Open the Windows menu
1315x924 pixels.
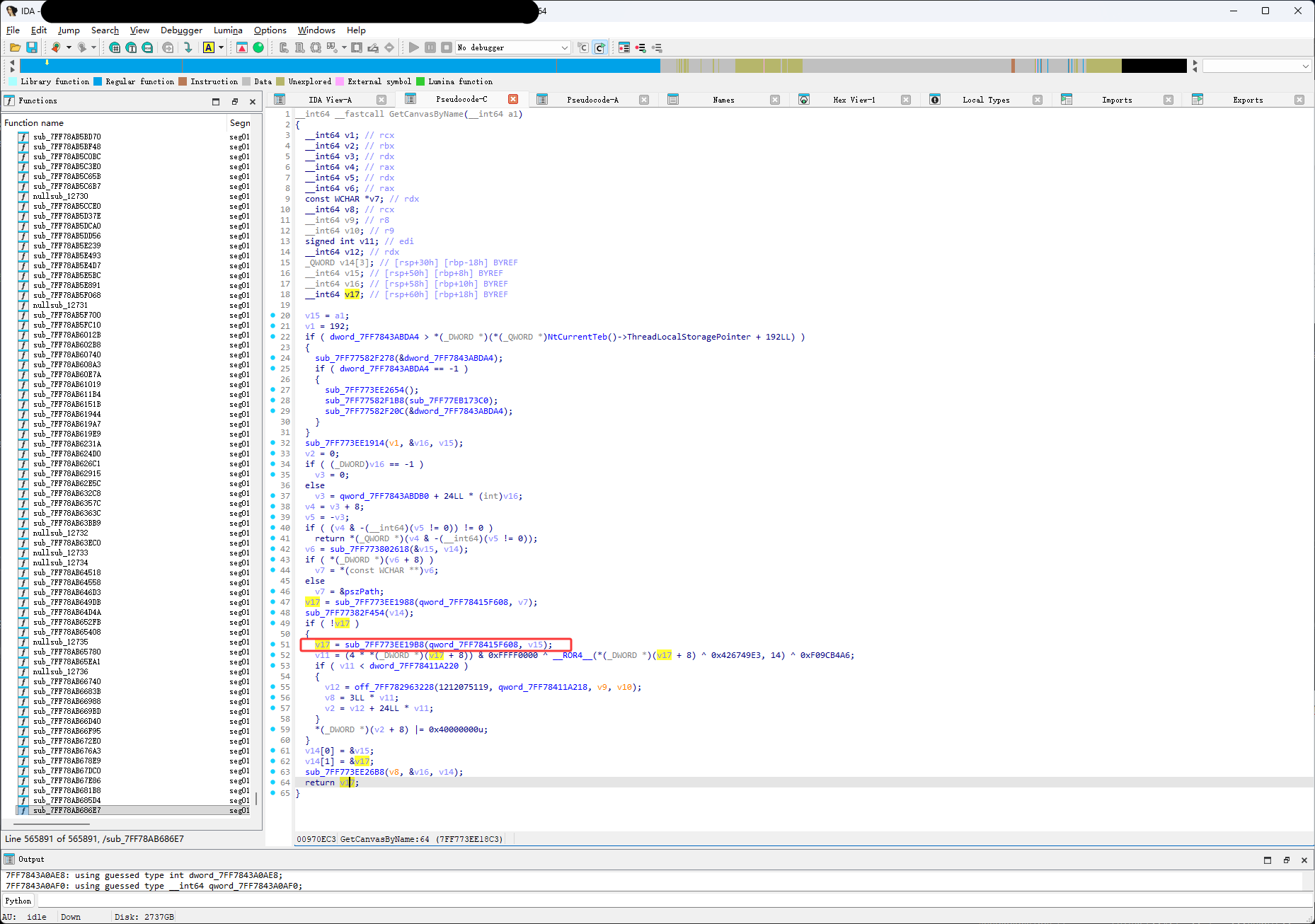pyautogui.click(x=316, y=30)
